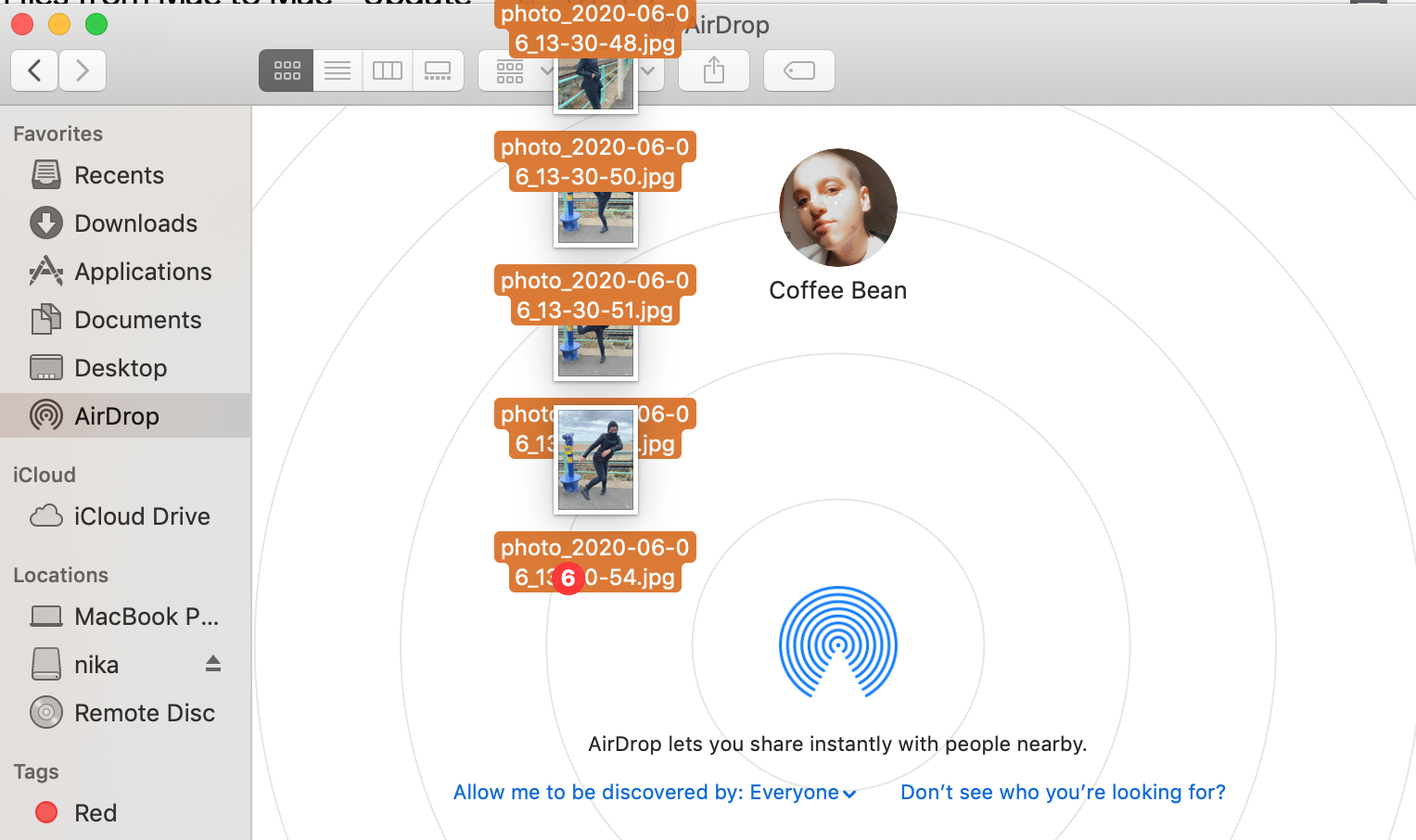Click the photo thumbnail overlapping the filename
Viewport: 1416px width, 840px height.
(x=595, y=460)
